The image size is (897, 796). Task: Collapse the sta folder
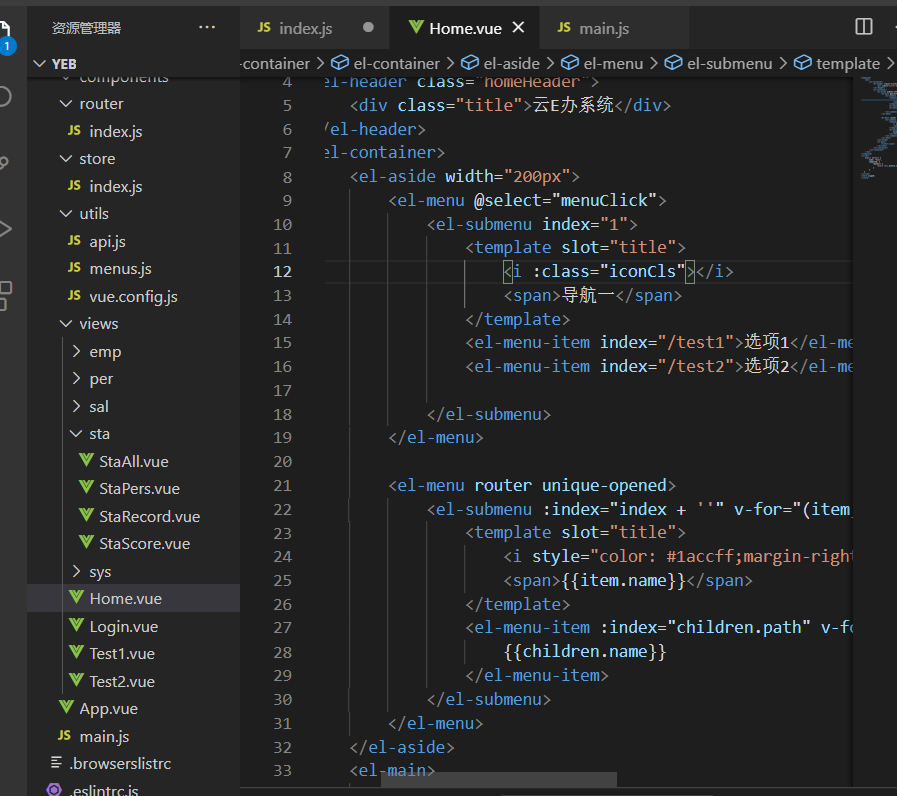pos(76,433)
